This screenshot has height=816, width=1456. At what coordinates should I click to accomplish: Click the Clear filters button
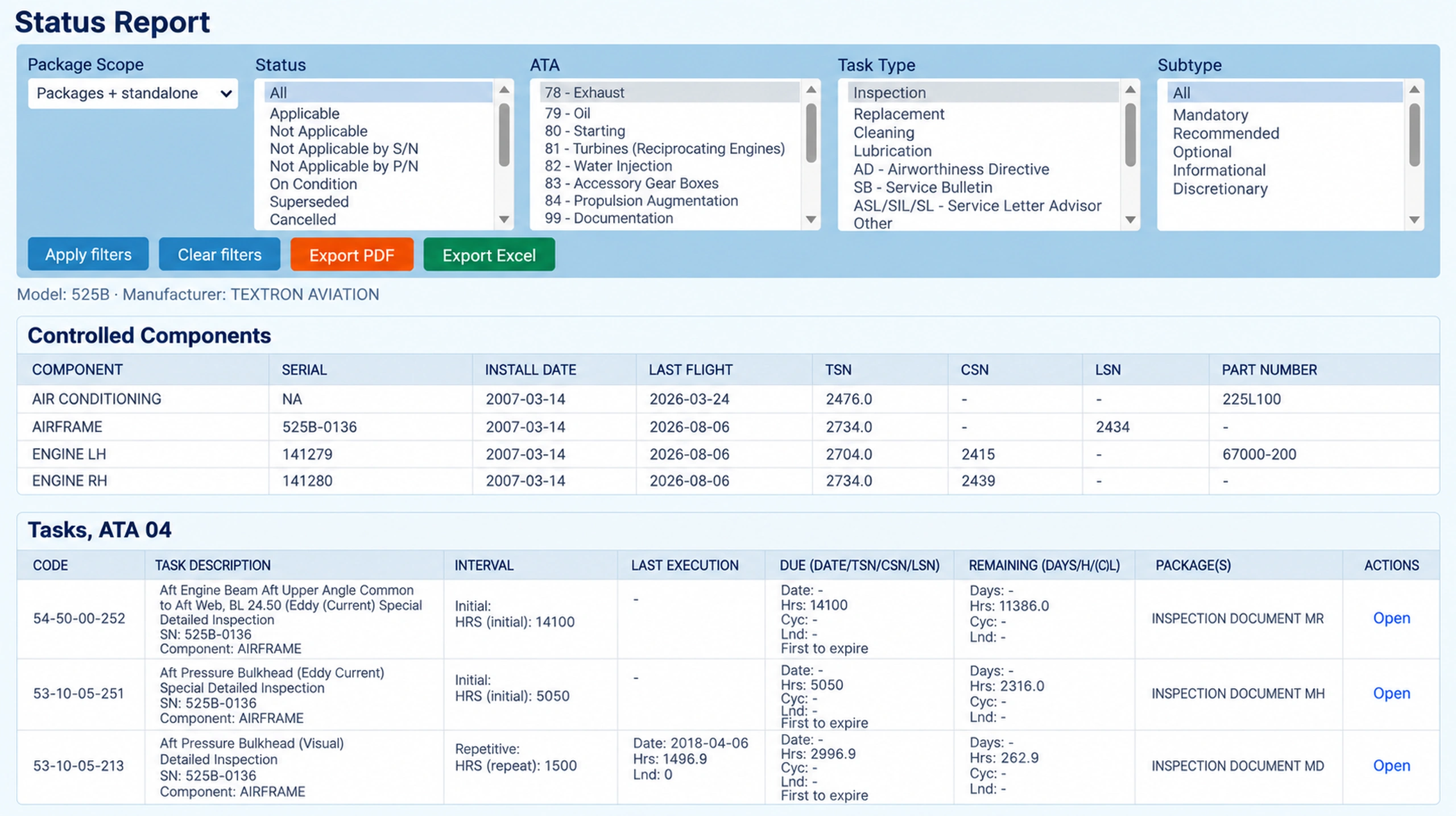point(220,254)
